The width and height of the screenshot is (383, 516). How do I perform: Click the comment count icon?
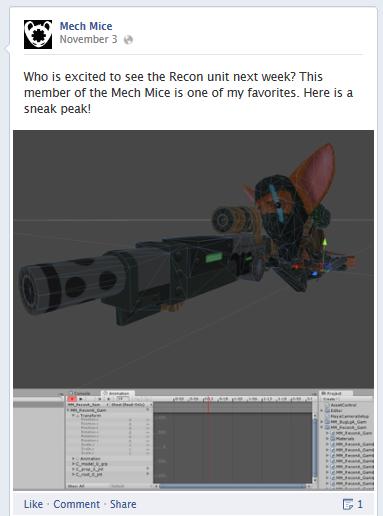click(348, 504)
